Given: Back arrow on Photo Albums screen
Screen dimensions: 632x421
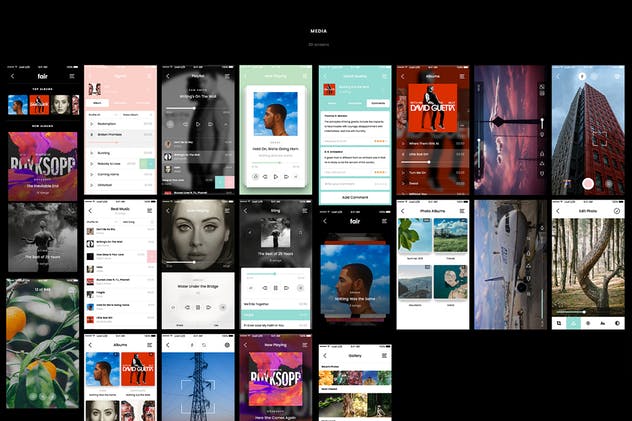Looking at the screenshot, I should [403, 211].
